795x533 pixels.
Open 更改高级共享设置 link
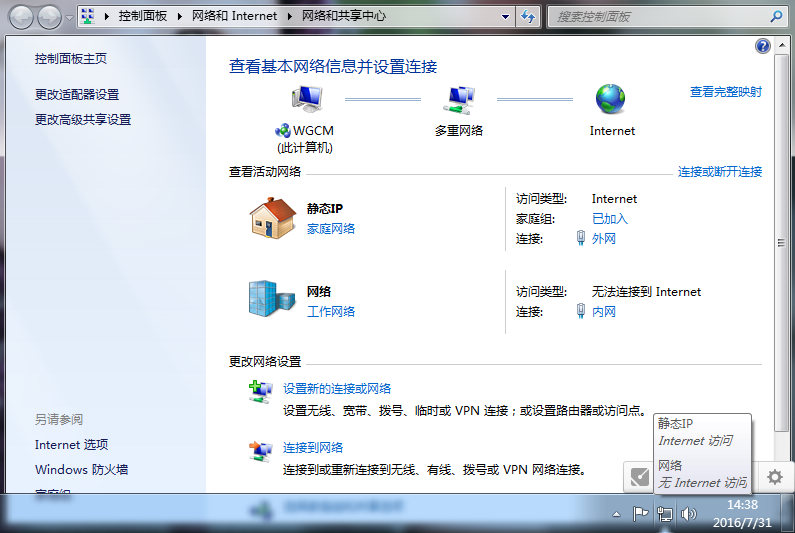click(x=83, y=120)
